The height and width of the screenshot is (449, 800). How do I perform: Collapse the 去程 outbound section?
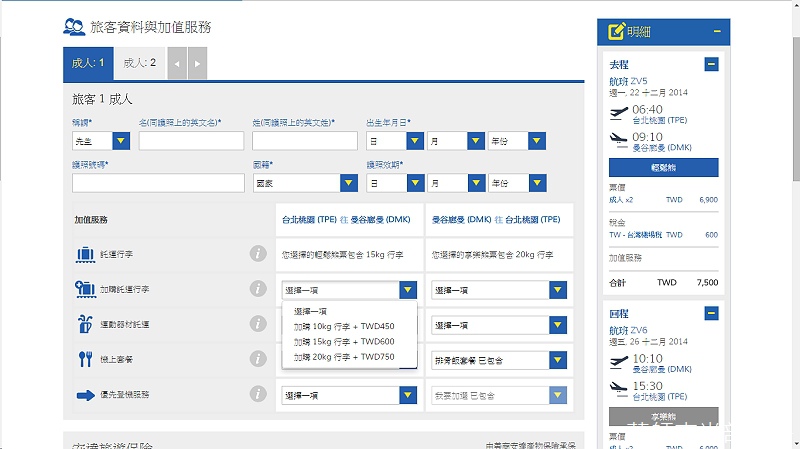coord(711,64)
